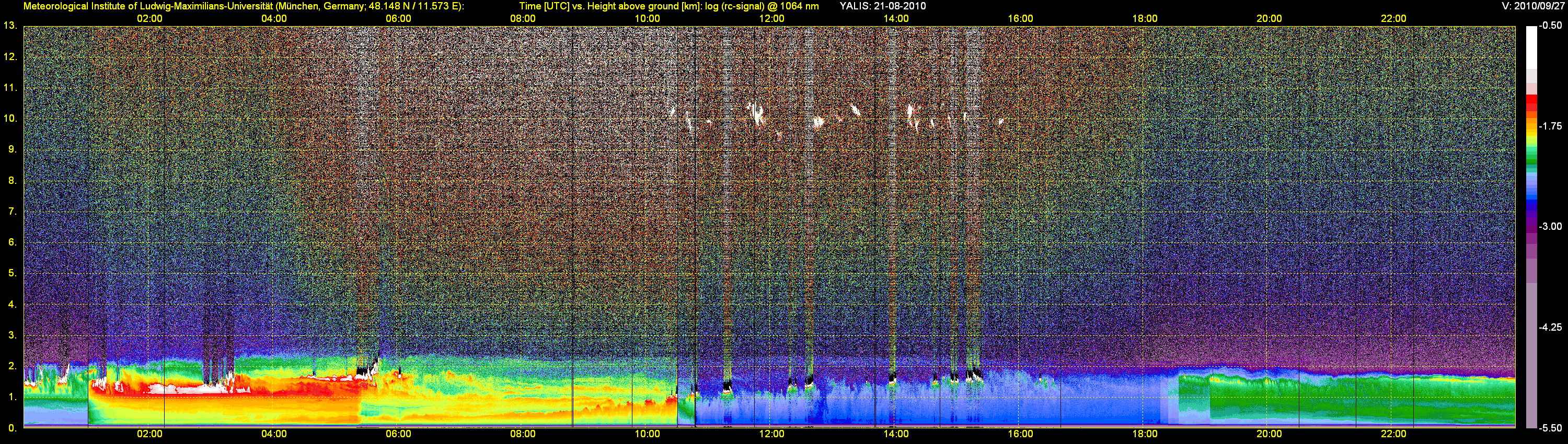
Task: Click the 9. km height axis label
Action: pos(13,149)
